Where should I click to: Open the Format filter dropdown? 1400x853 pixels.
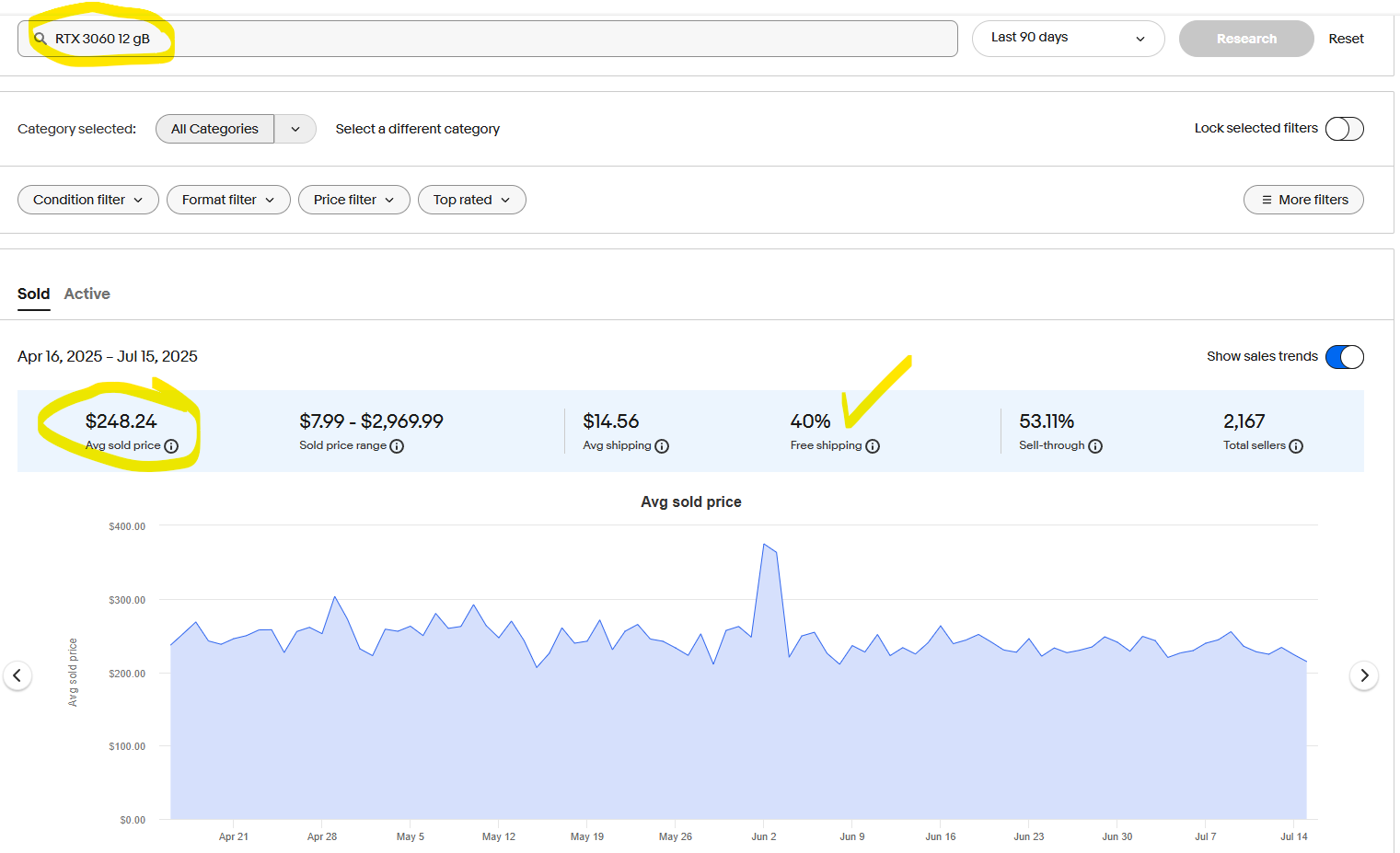tap(228, 200)
